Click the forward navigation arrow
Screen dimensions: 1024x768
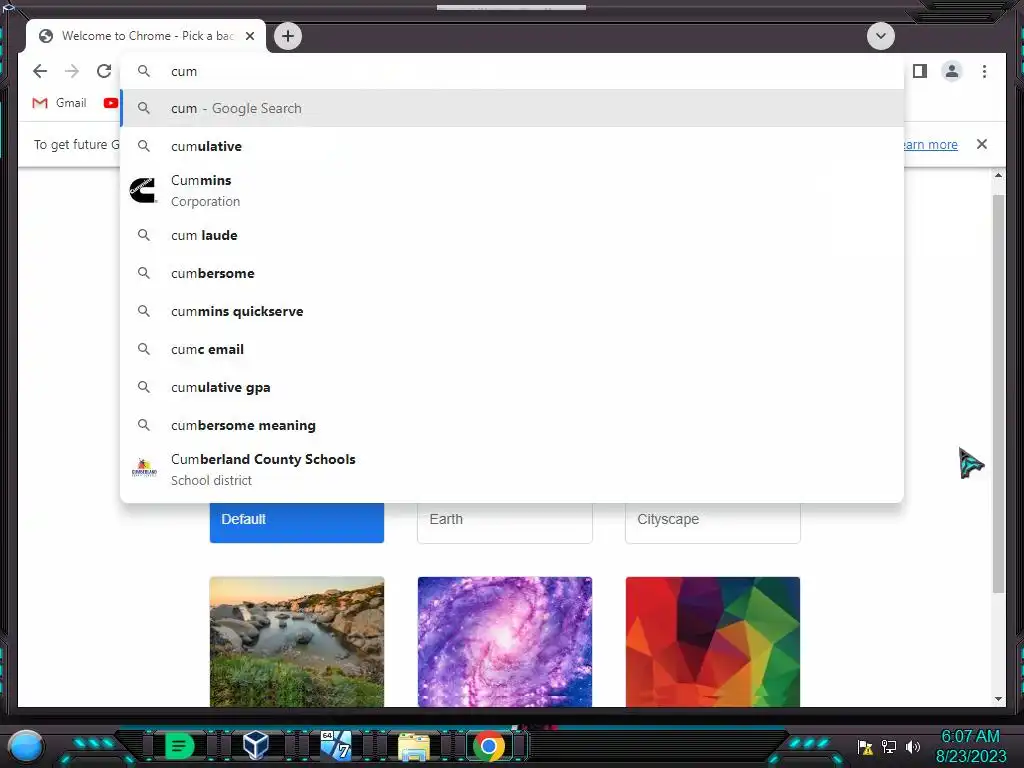click(72, 71)
